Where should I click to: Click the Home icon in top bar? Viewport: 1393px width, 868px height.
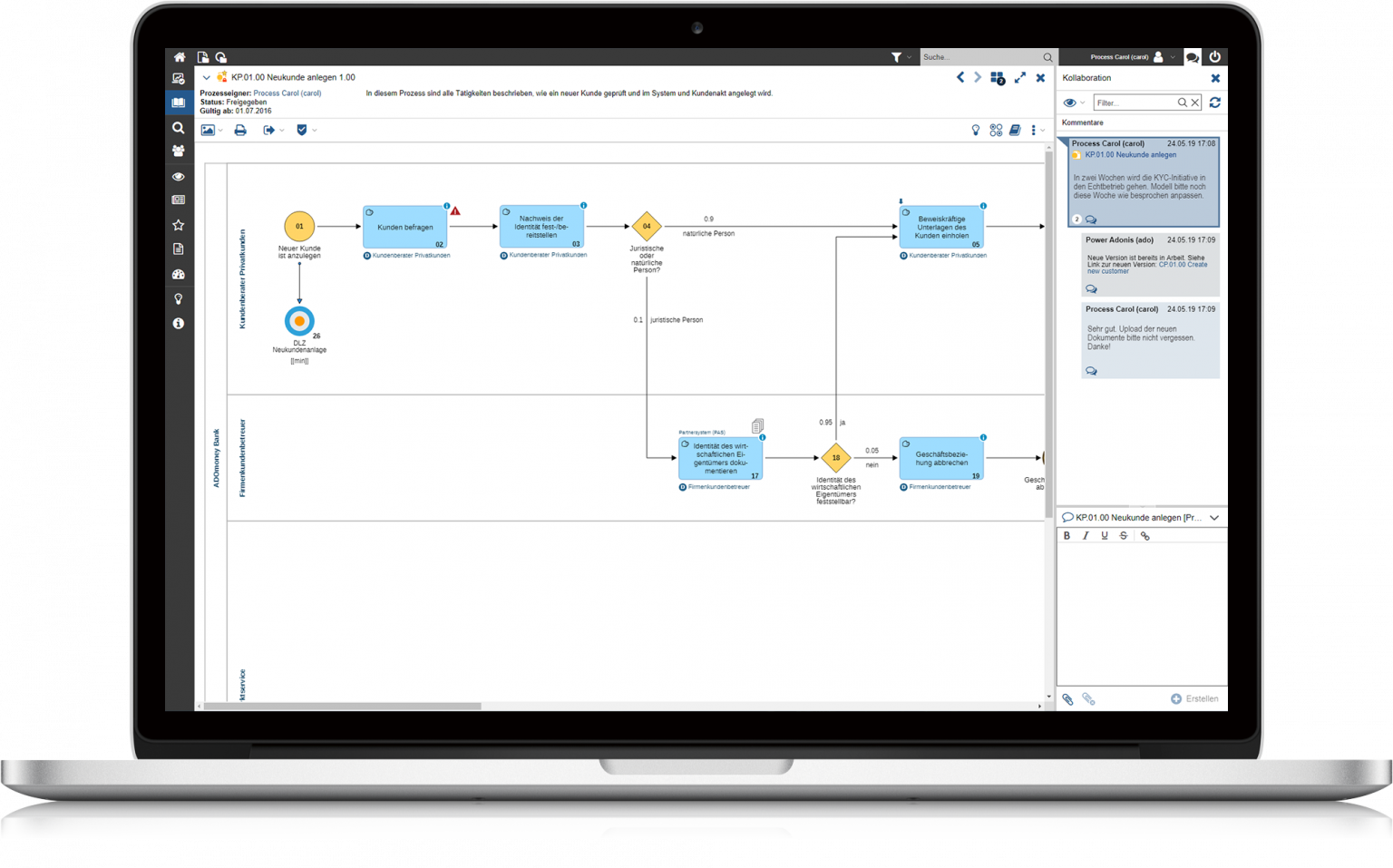[x=180, y=57]
